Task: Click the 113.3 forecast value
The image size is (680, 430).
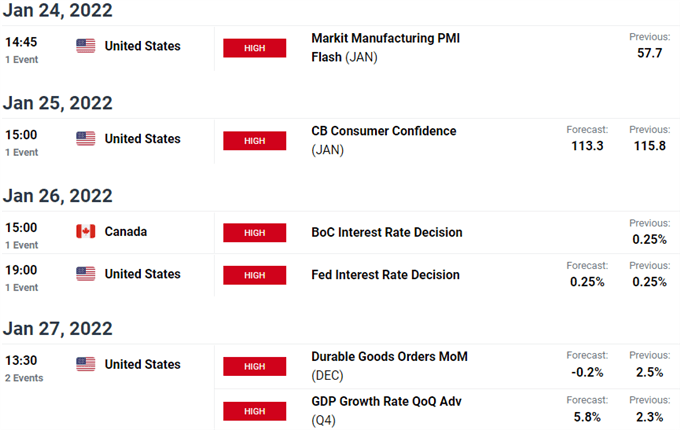Action: click(586, 147)
